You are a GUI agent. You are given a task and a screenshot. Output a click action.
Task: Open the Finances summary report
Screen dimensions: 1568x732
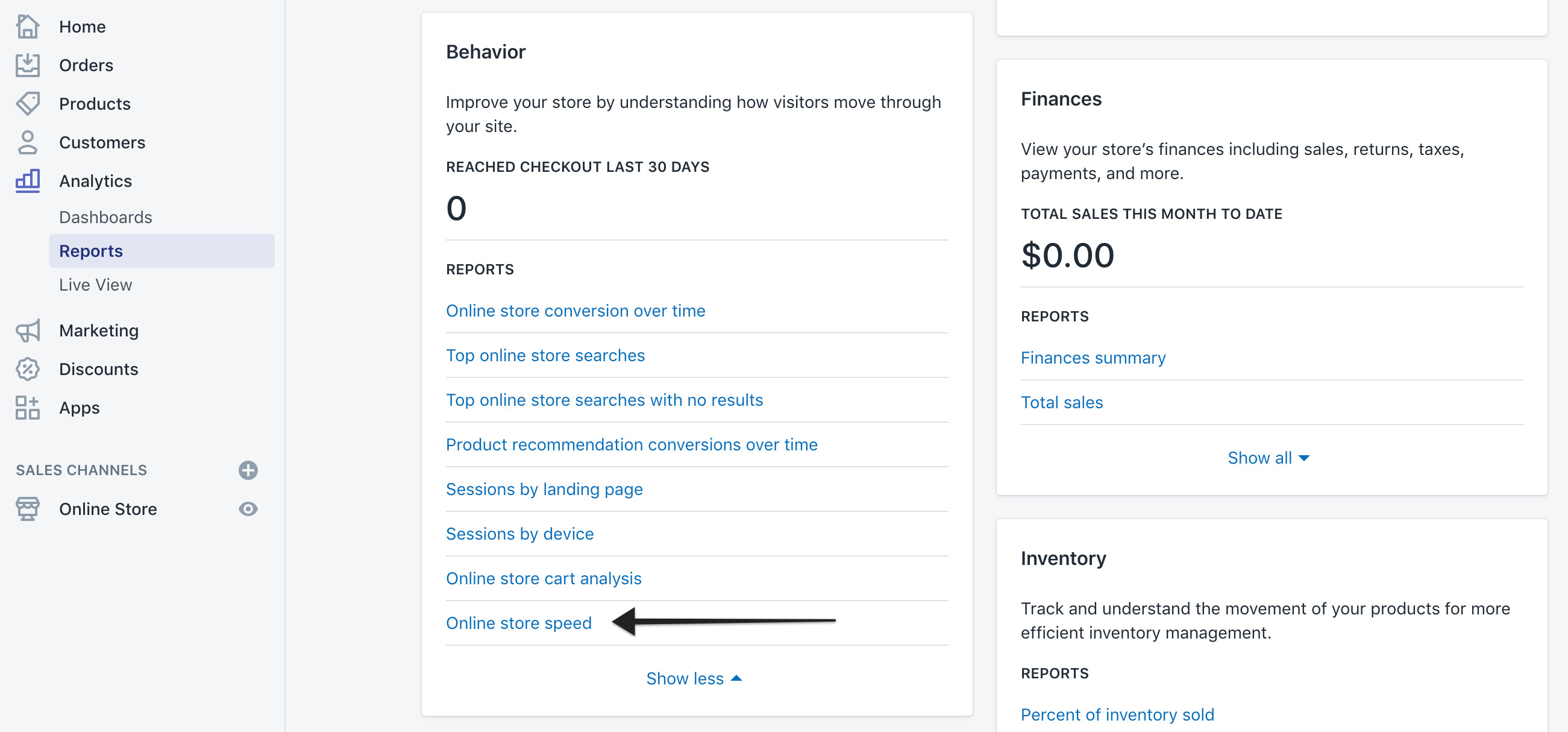[1093, 358]
